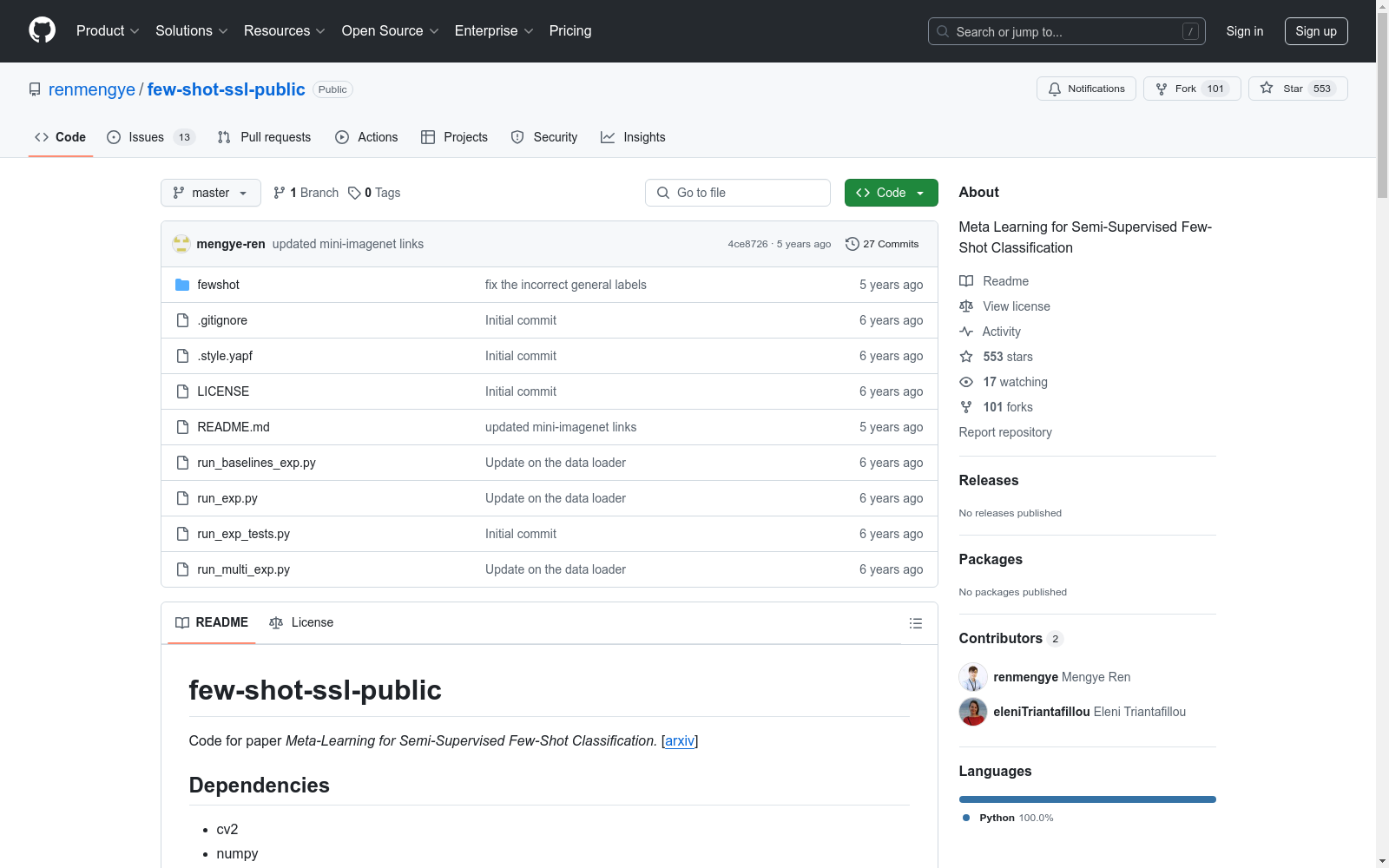1389x868 pixels.
Task: Click the search magnifier icon in header
Action: [x=943, y=31]
